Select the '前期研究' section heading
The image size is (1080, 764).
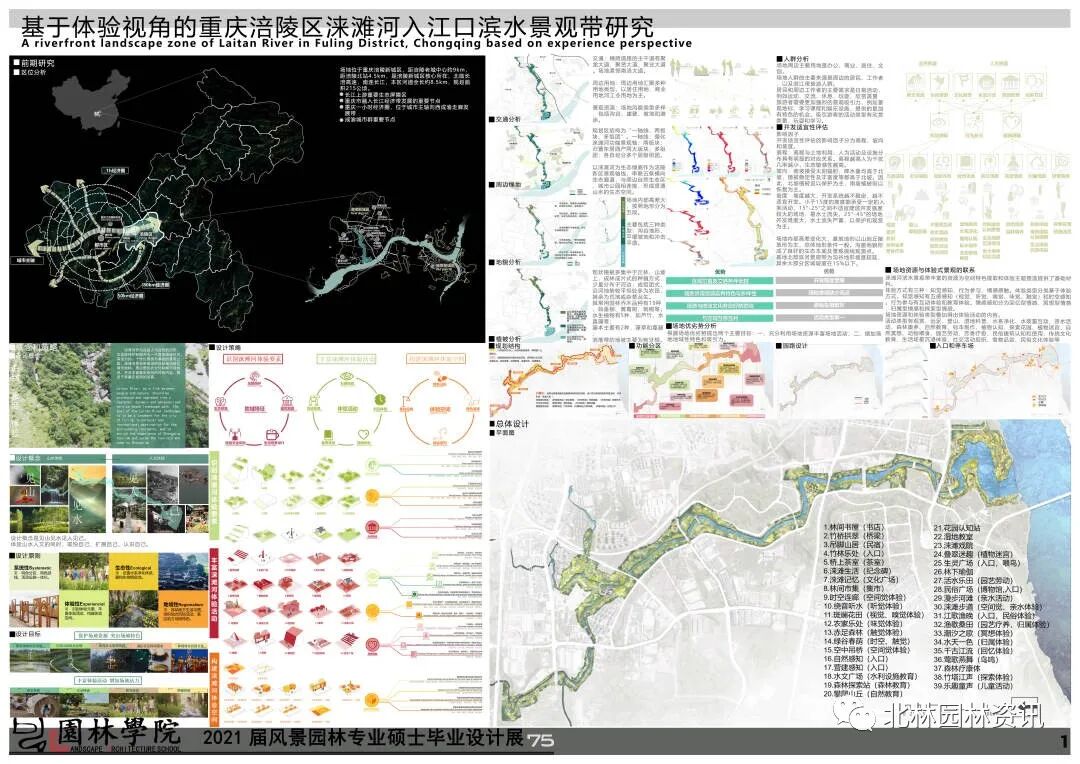click(x=34, y=63)
